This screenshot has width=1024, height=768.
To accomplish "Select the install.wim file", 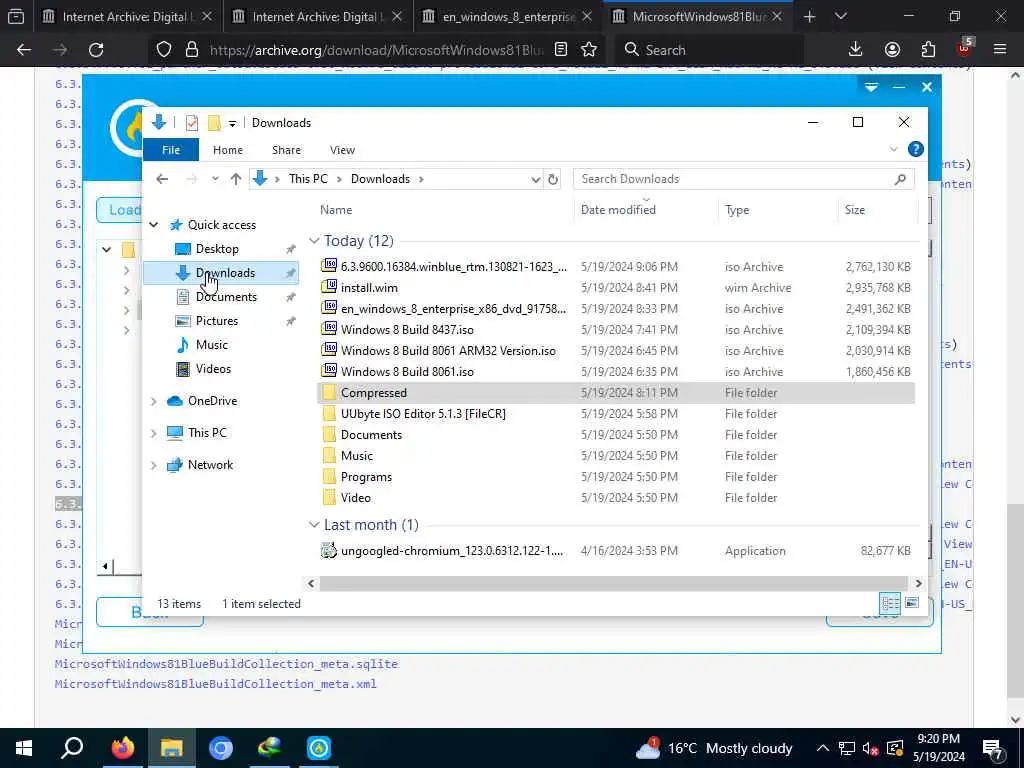I will (369, 288).
